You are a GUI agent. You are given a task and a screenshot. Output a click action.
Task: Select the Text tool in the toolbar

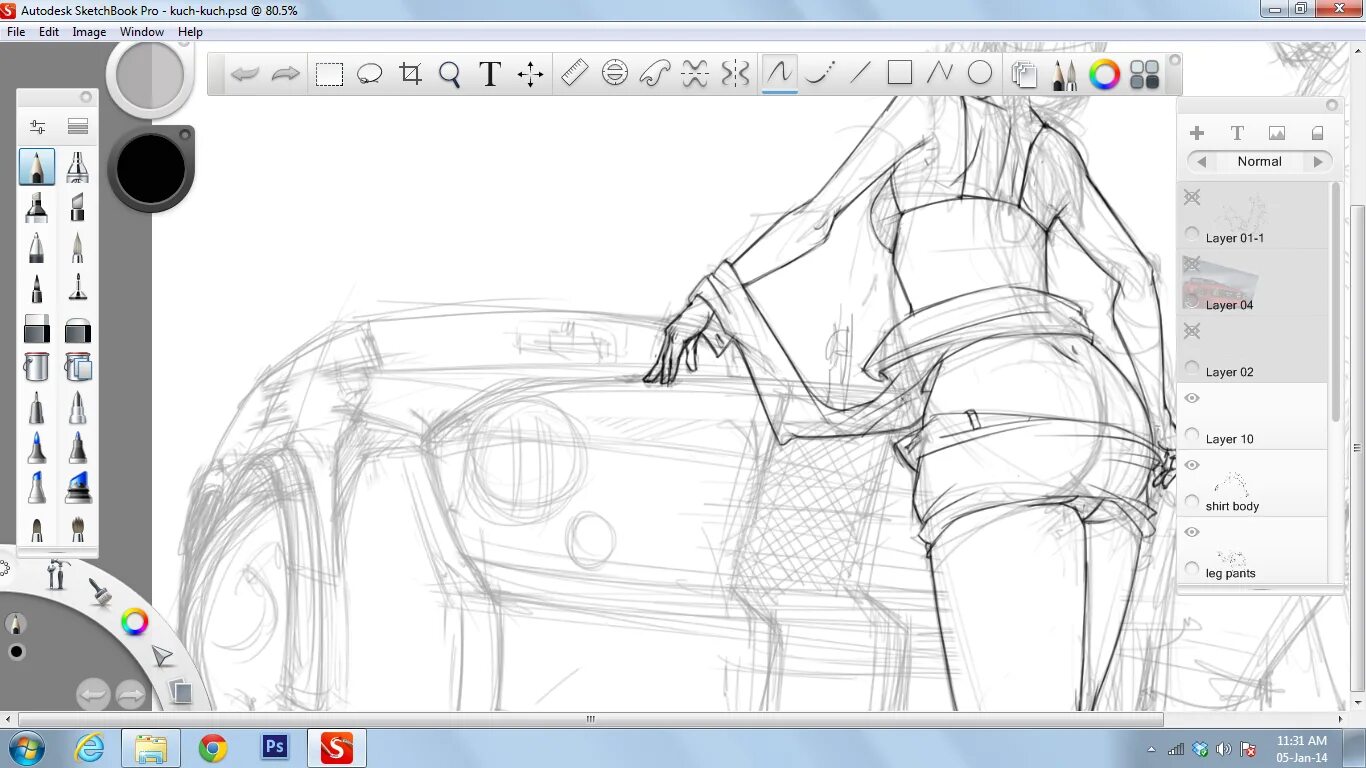[x=490, y=74]
